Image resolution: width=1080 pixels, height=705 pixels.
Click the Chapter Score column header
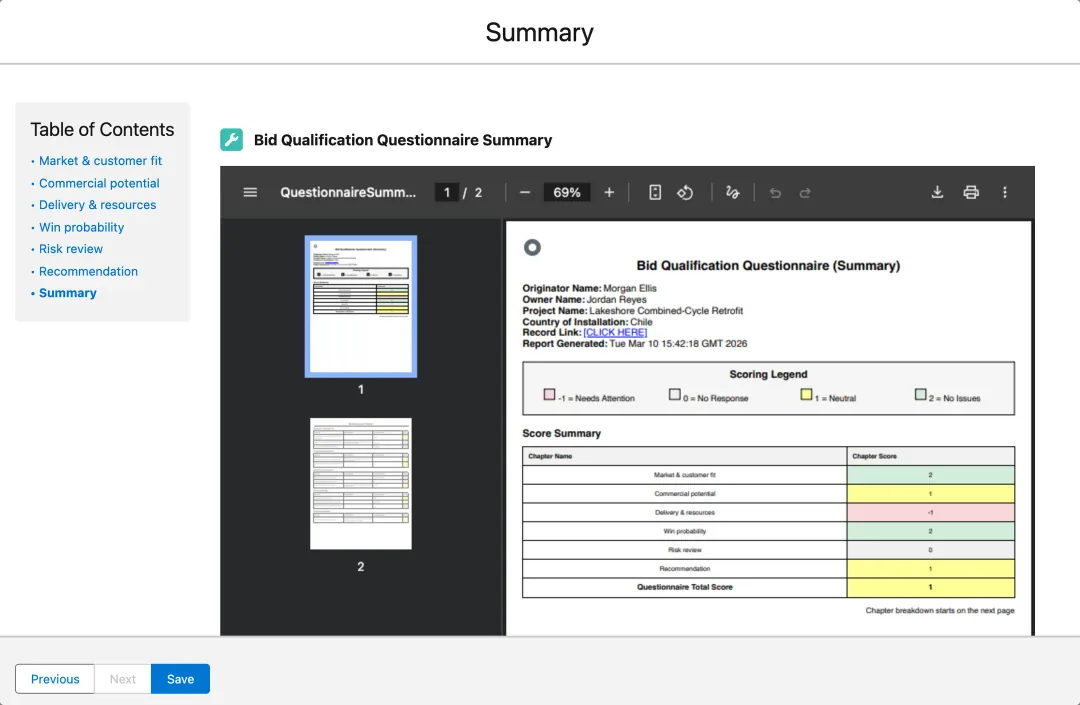931,456
